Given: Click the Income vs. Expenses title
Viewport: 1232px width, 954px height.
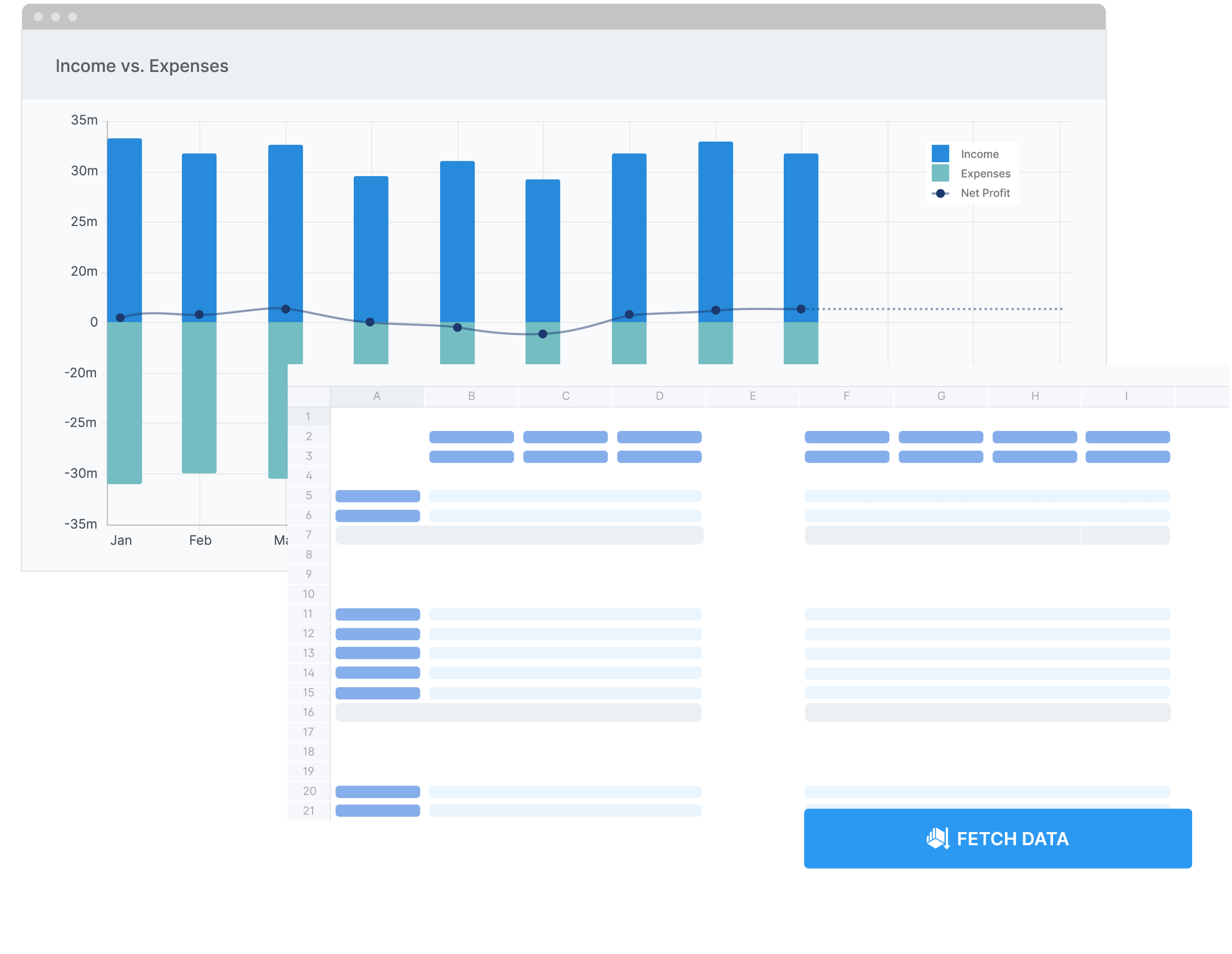Looking at the screenshot, I should [x=142, y=66].
